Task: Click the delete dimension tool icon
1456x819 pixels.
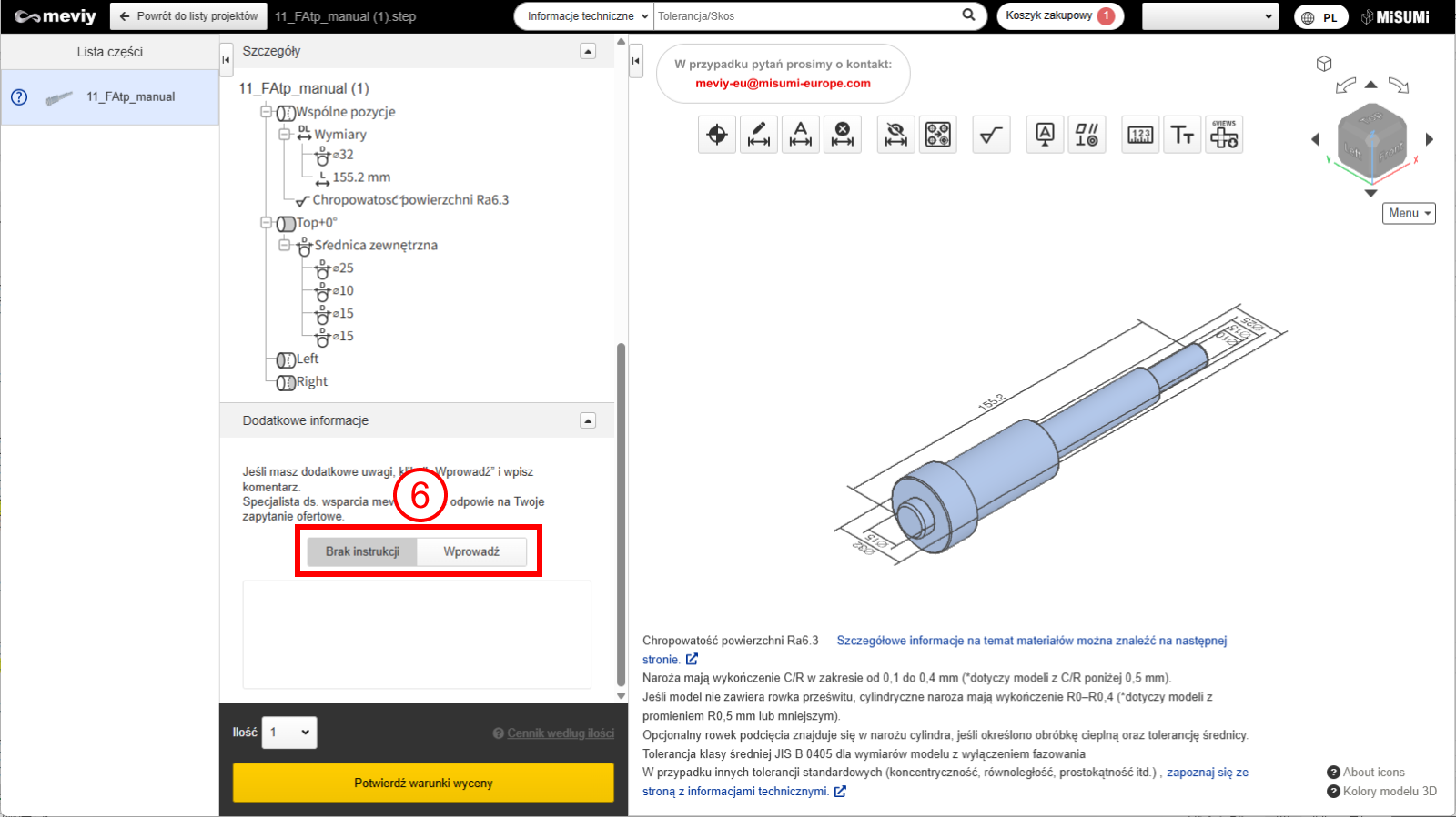Action: tap(843, 136)
